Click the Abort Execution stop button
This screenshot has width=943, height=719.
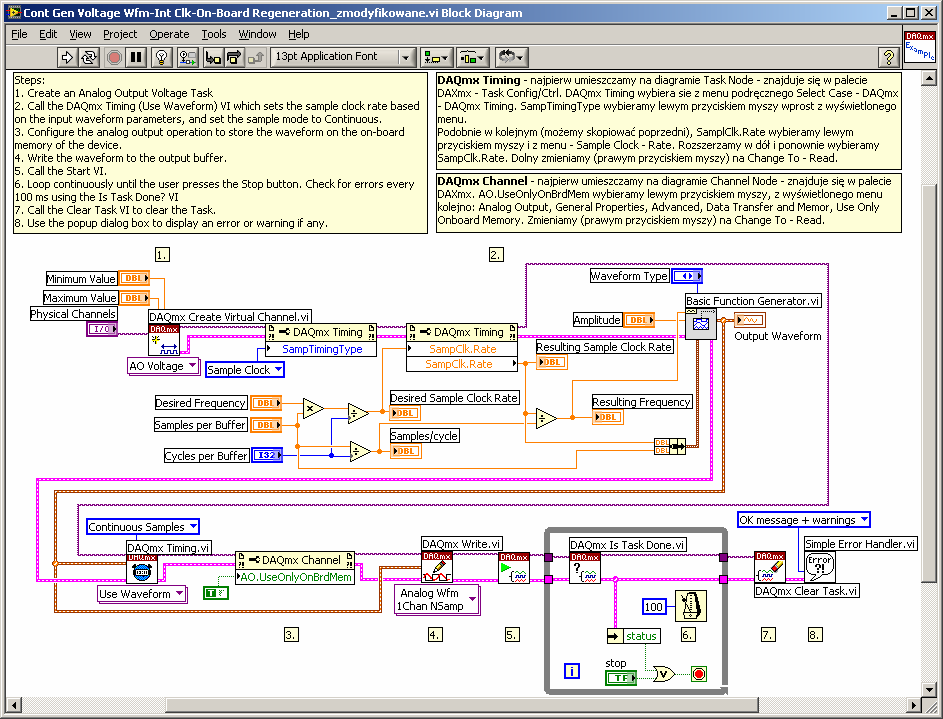pos(114,58)
